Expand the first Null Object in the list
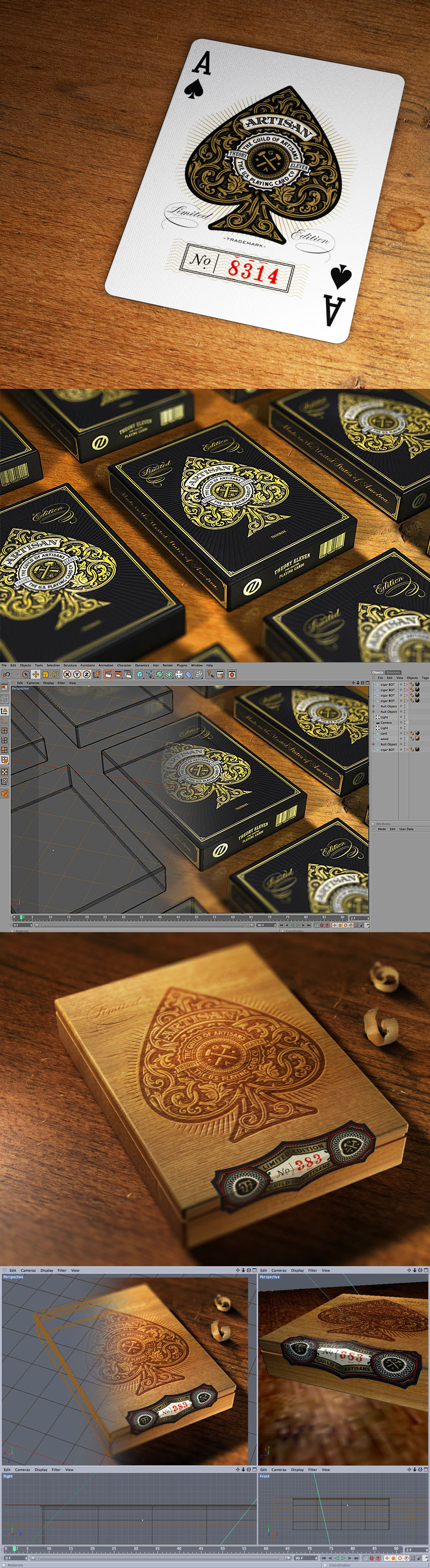The width and height of the screenshot is (430, 1568). (x=373, y=707)
